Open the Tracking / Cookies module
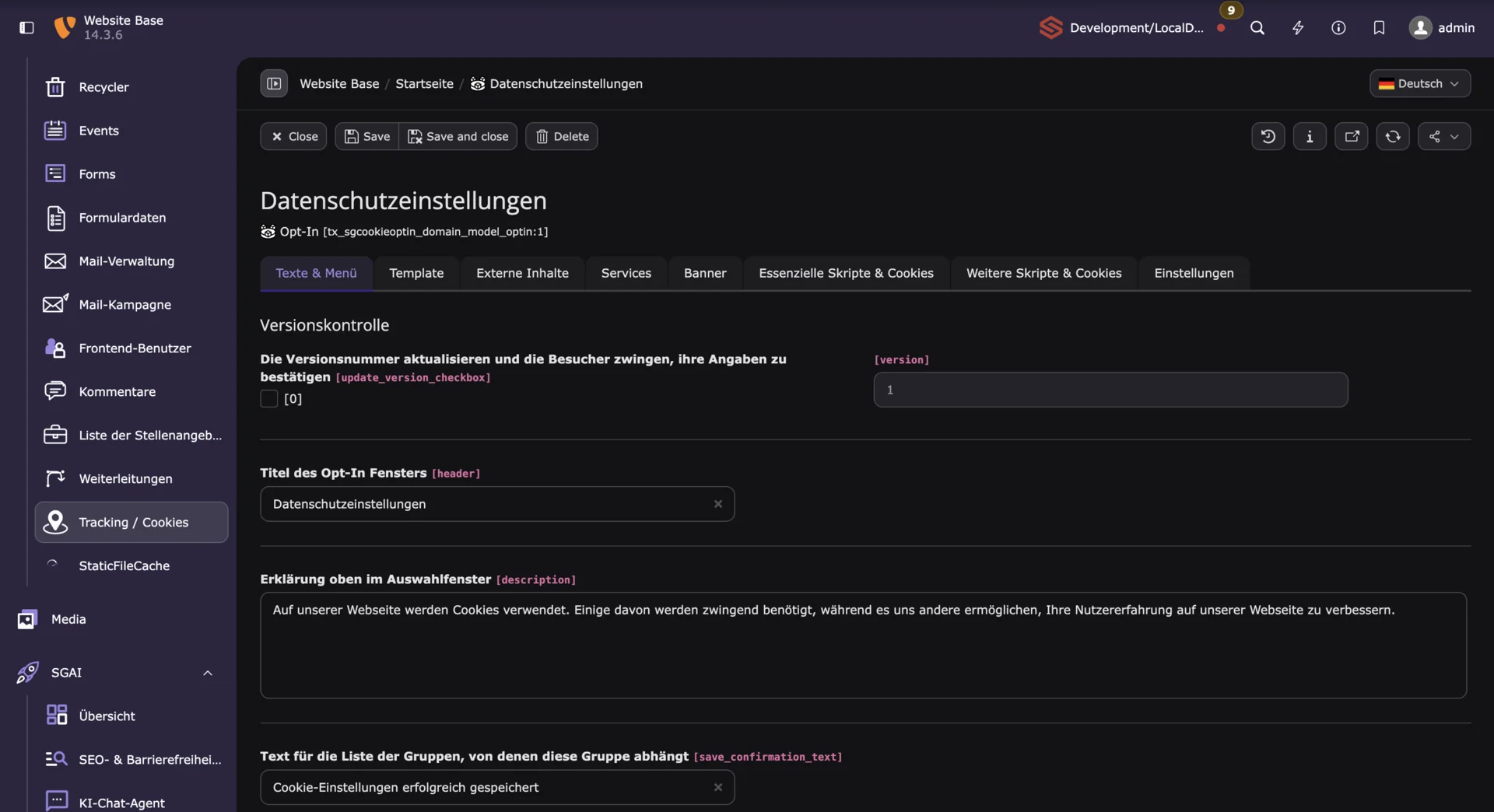This screenshot has width=1494, height=812. tap(131, 523)
